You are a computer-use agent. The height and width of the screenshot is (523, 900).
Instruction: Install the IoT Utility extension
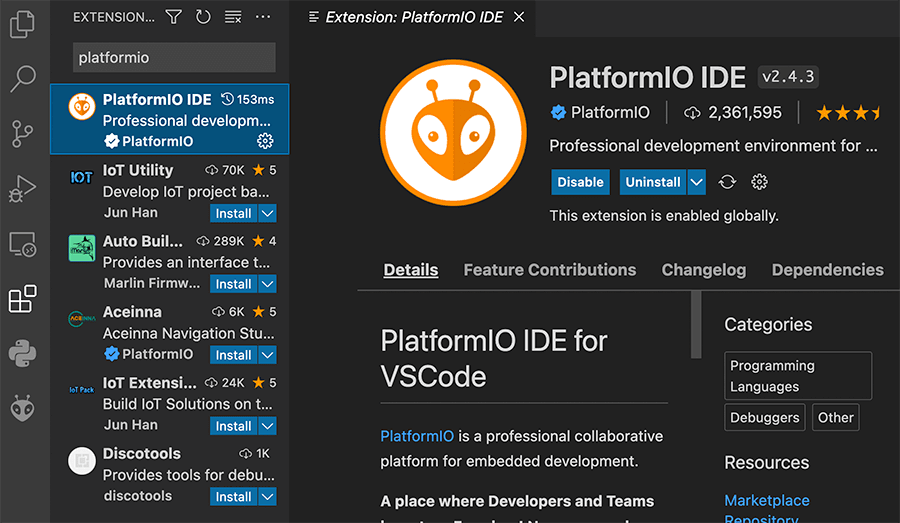[x=234, y=213]
